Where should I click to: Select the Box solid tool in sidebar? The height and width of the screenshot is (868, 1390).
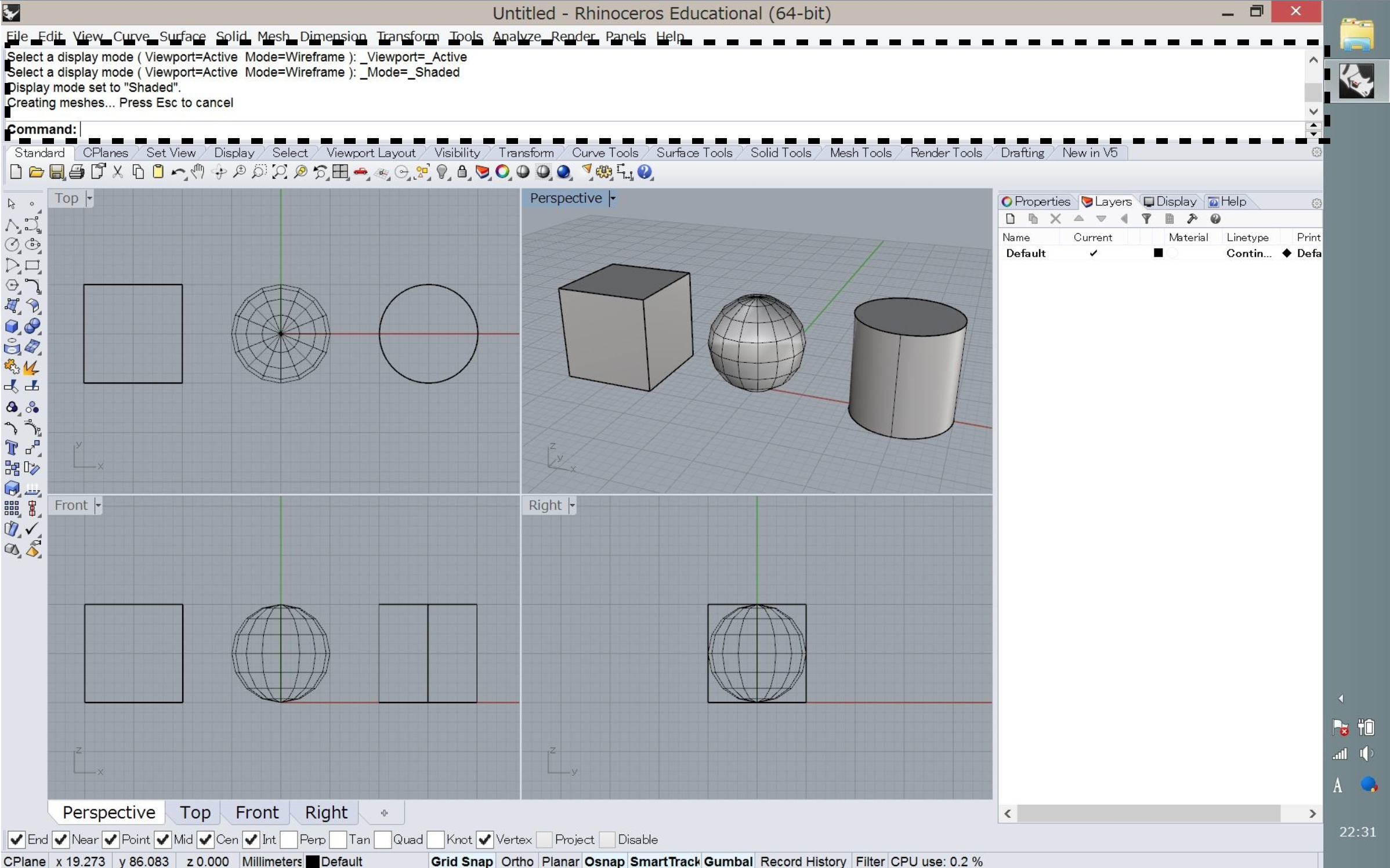(x=12, y=326)
